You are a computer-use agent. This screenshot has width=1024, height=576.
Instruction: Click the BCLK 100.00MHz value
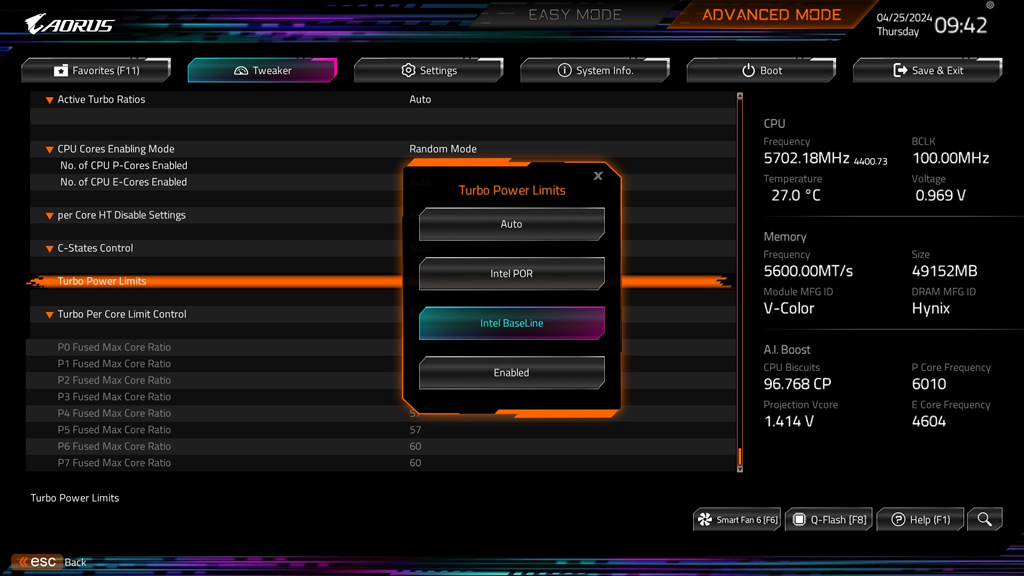pyautogui.click(x=950, y=158)
